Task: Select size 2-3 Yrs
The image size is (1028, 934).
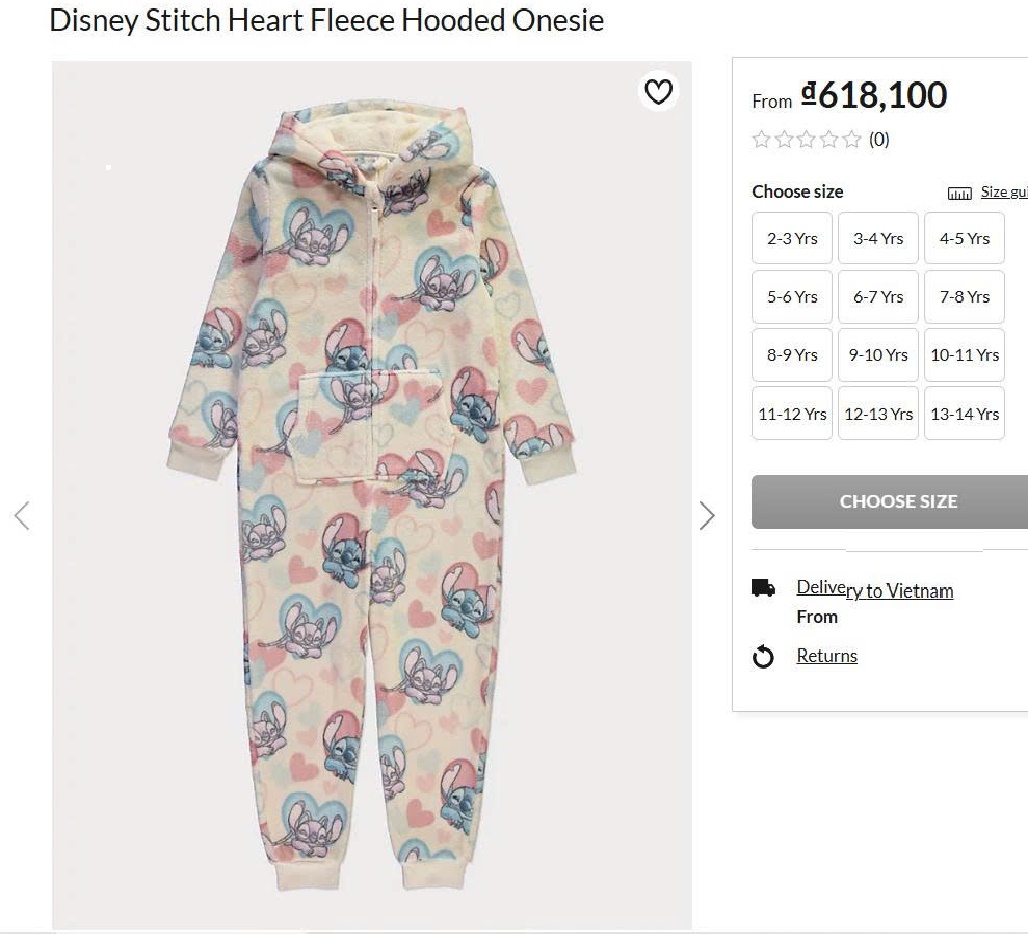Action: click(792, 238)
